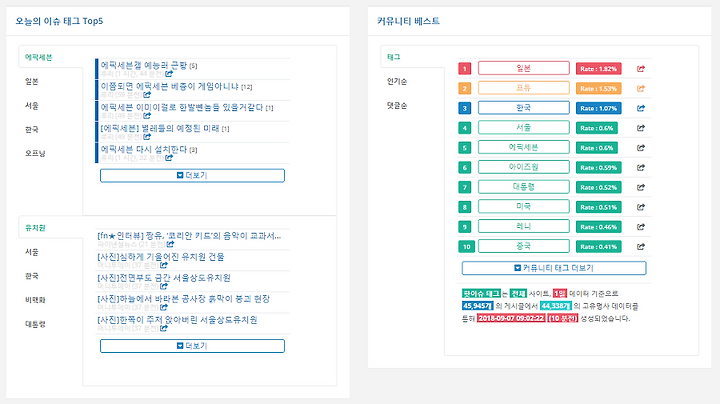Screen dimensions: 720x404
Task: Click the blue share icon for rank 3
Action: point(641,108)
